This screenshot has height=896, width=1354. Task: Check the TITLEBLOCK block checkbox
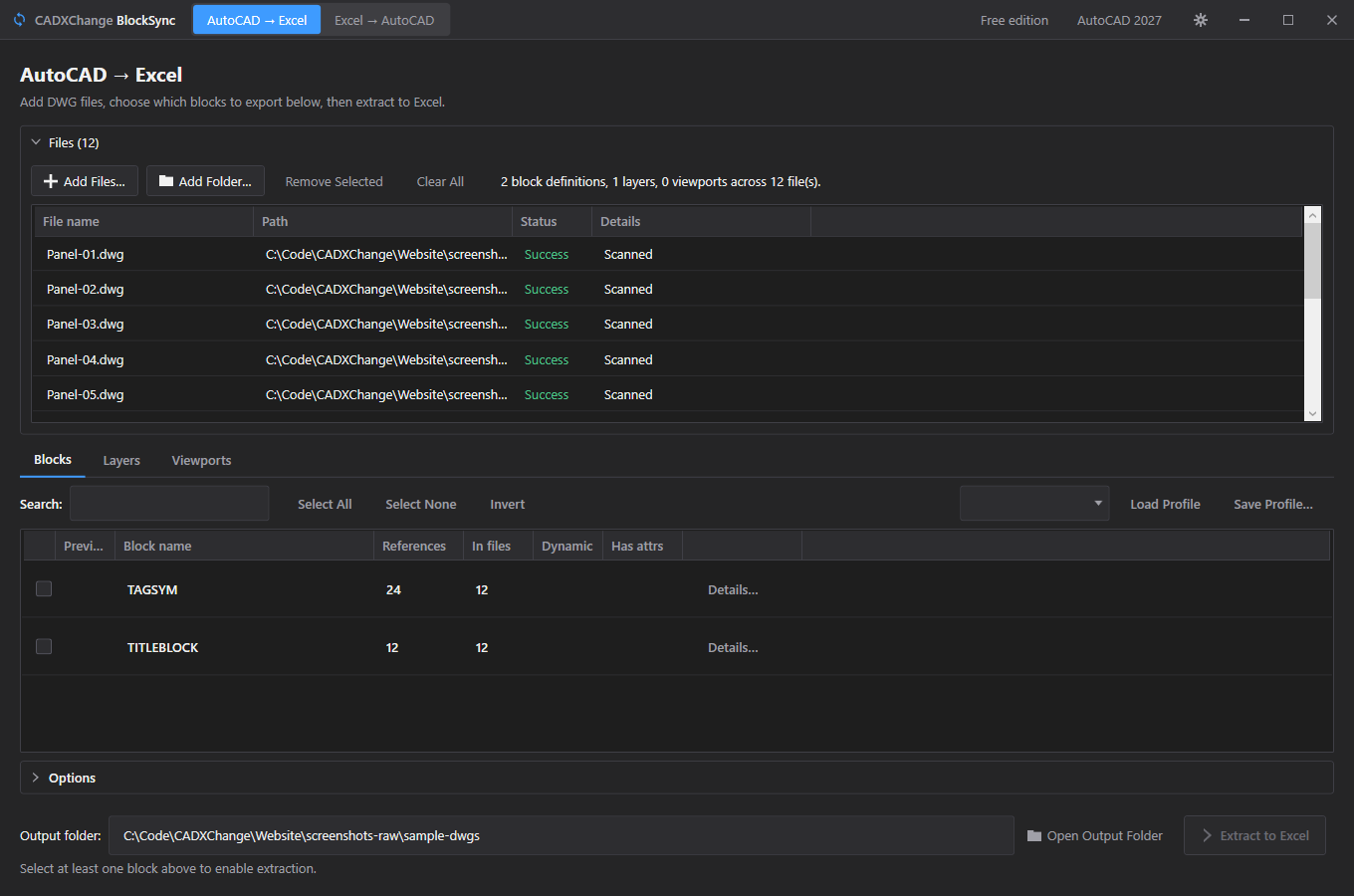coord(44,646)
